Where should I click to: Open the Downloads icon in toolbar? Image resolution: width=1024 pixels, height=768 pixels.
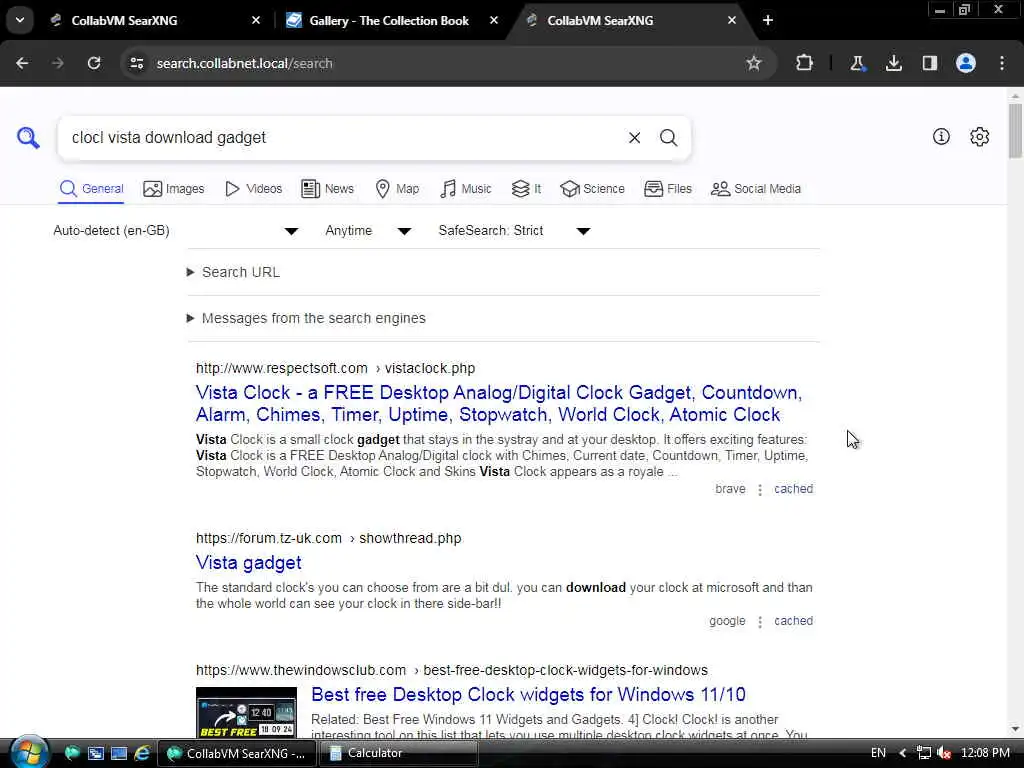893,63
